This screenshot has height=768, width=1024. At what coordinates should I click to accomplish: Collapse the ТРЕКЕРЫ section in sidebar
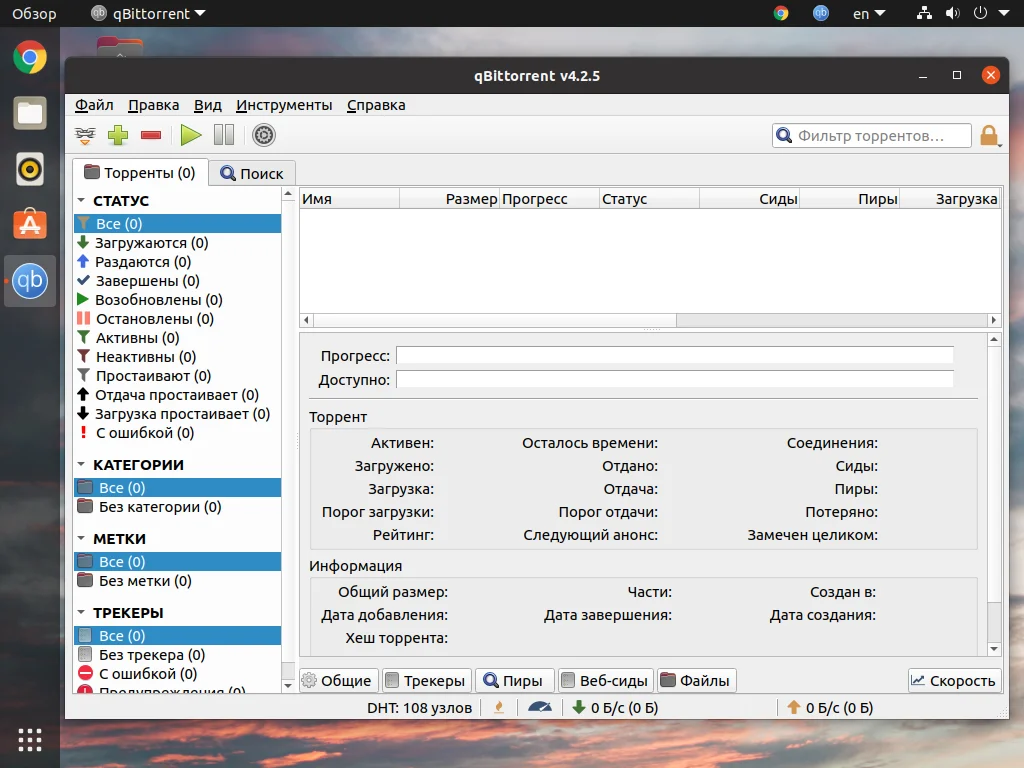[81, 613]
